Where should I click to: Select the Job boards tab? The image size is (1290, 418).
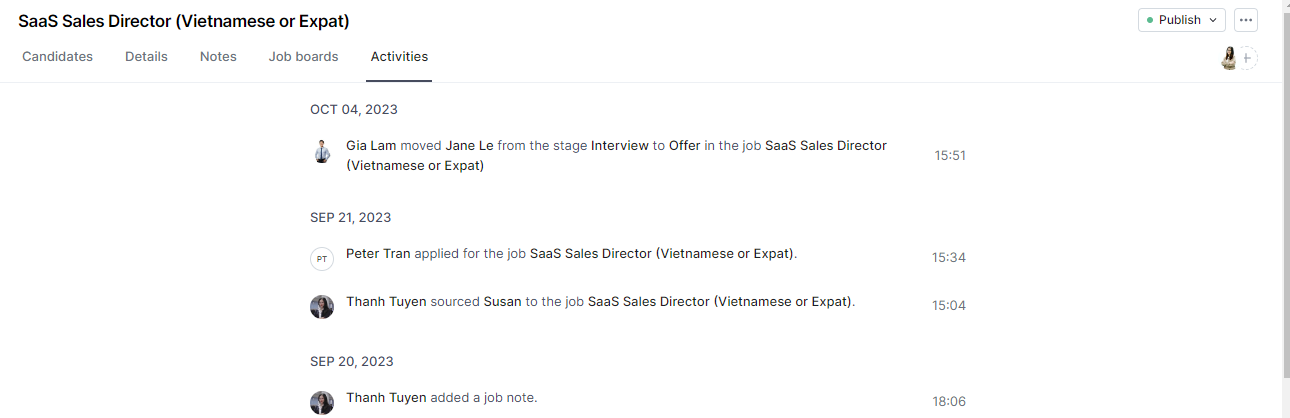pos(303,57)
